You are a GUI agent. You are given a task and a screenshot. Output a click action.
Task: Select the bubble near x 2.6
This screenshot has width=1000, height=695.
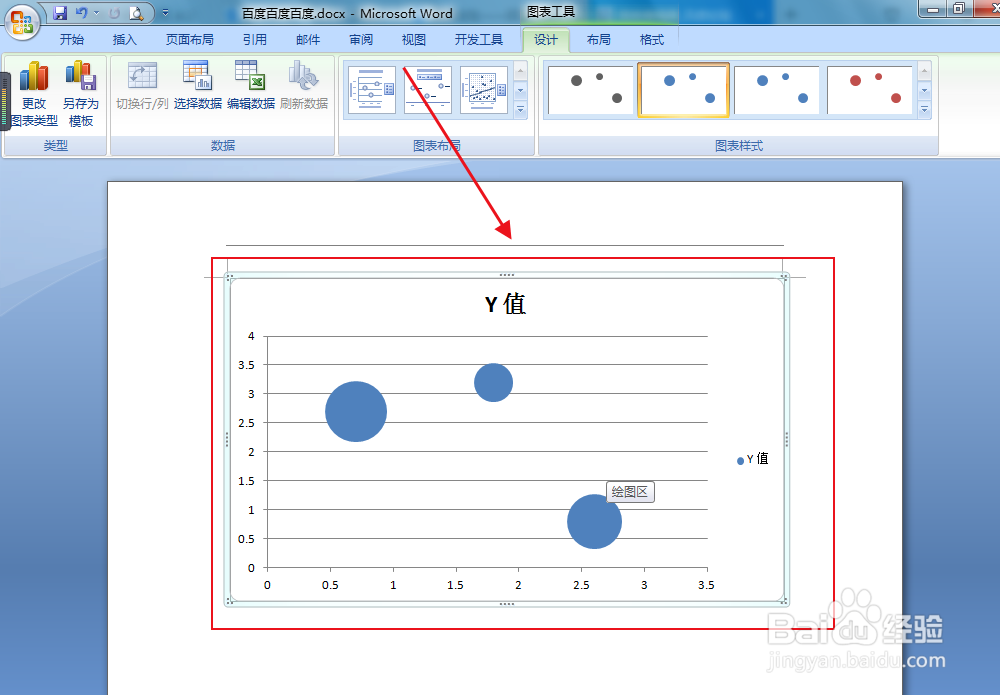pos(594,522)
